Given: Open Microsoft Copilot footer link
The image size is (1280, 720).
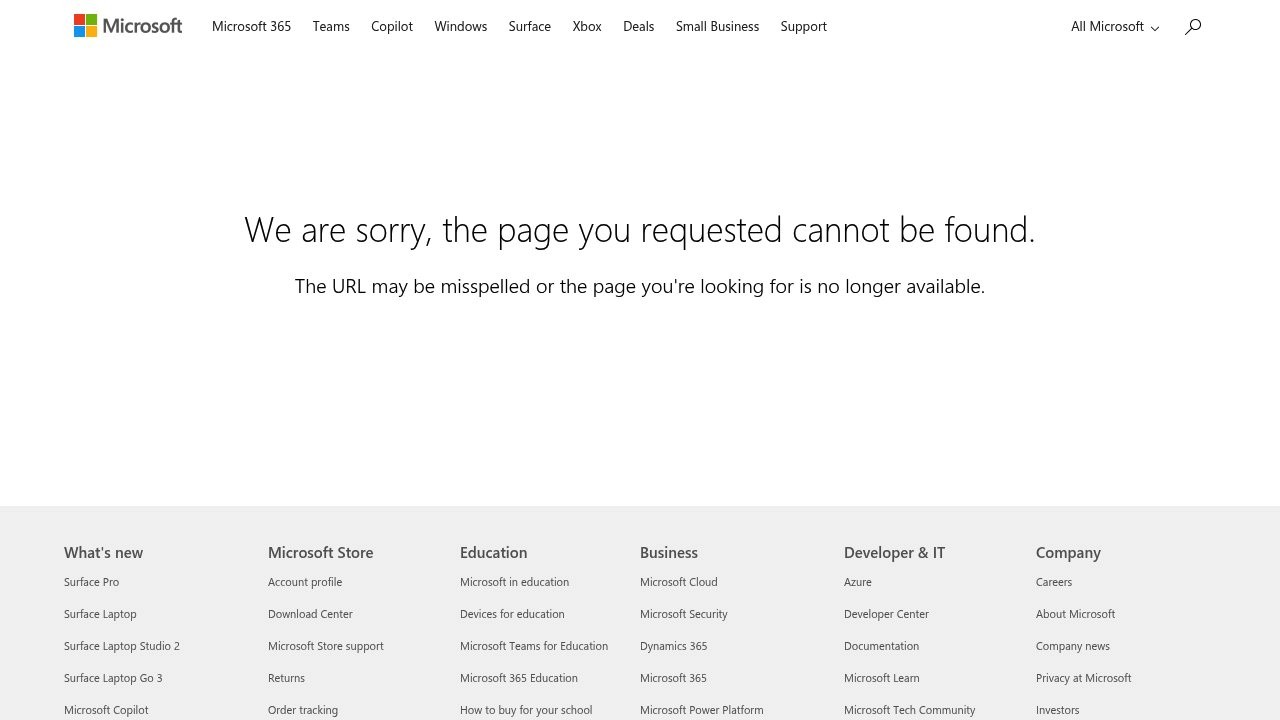Looking at the screenshot, I should coord(106,710).
